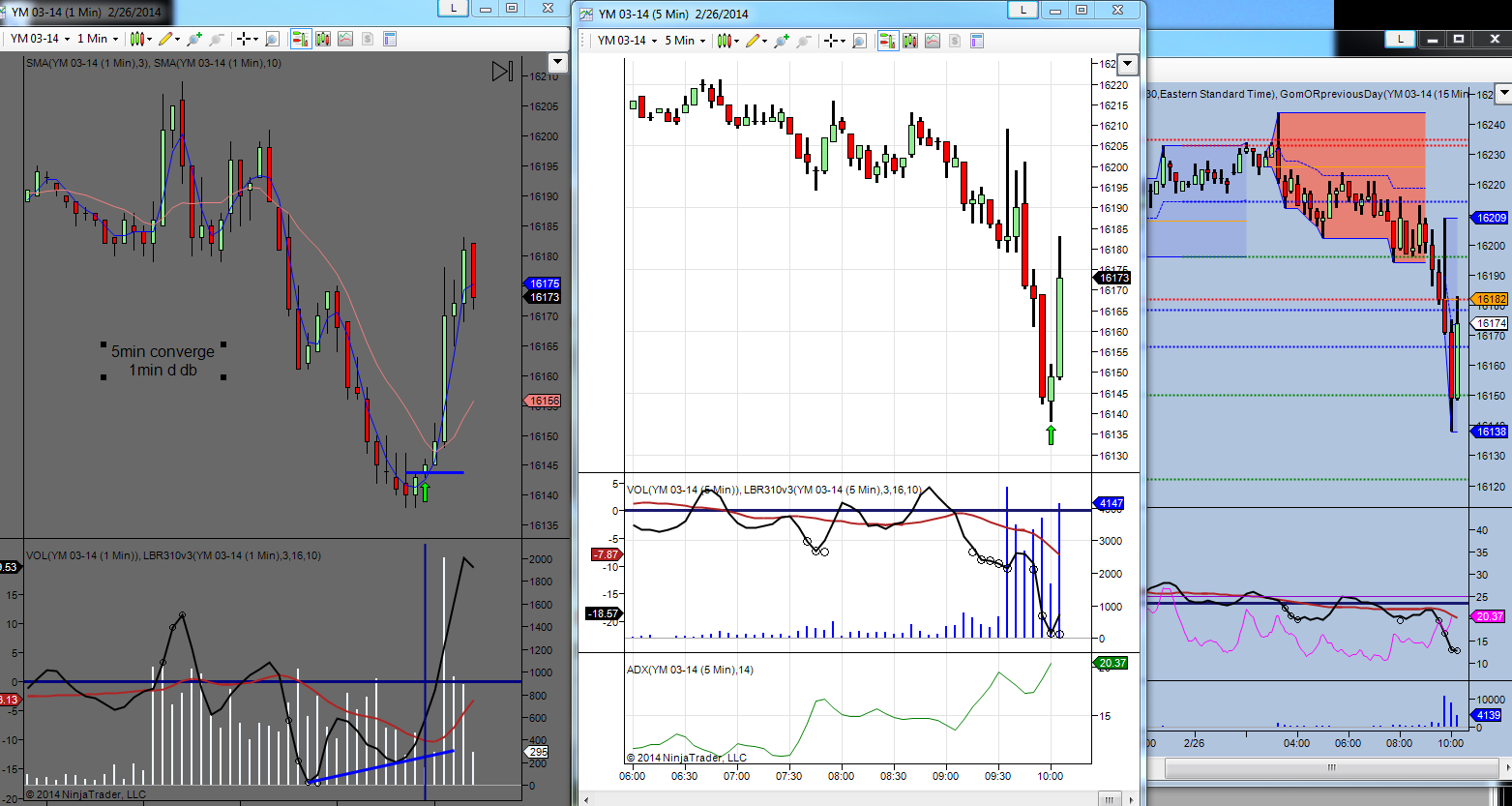Click the blue 16175 price marker

click(544, 284)
